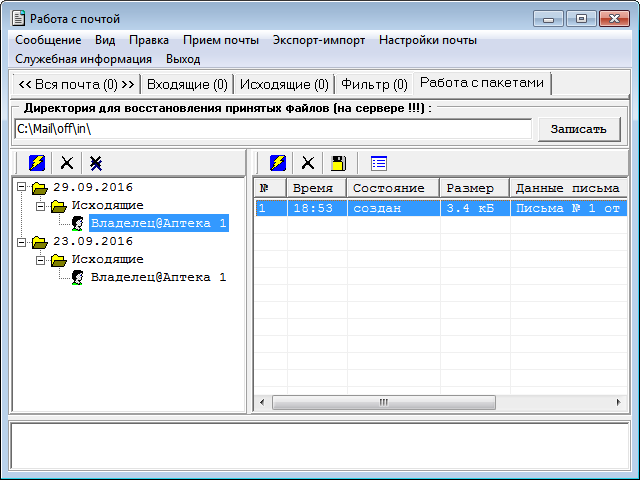Image resolution: width=640 pixels, height=480 pixels.
Task: Click the blue list view icon
Action: click(379, 163)
